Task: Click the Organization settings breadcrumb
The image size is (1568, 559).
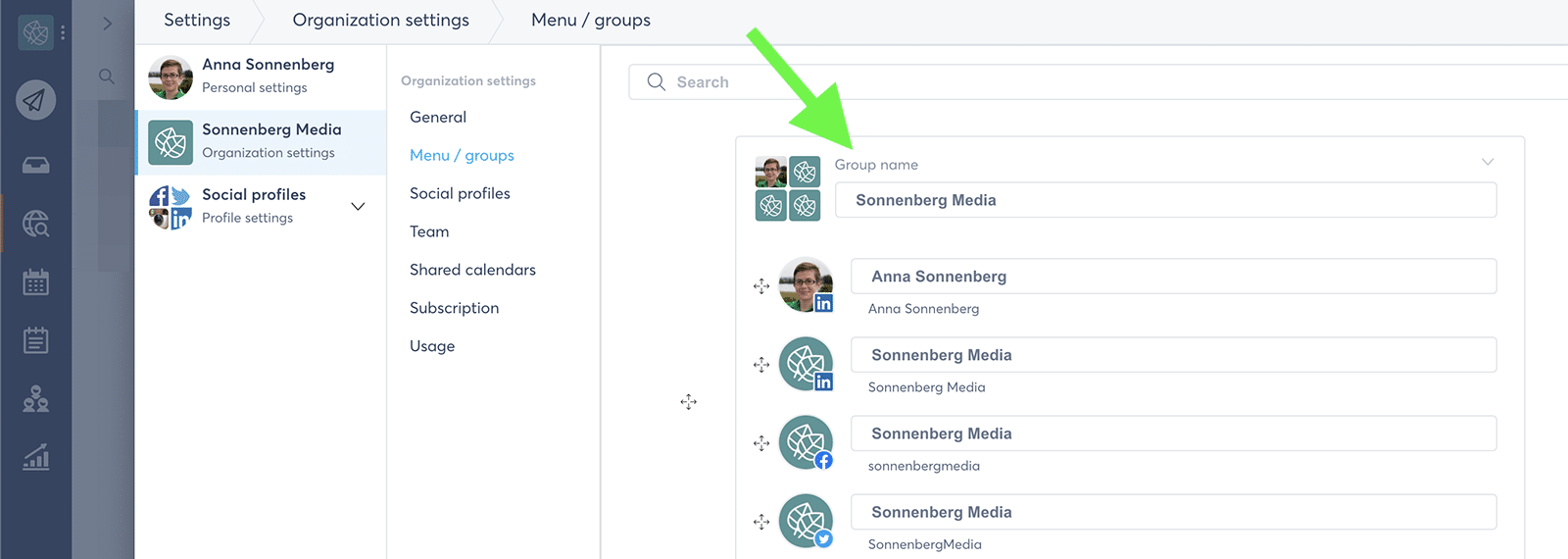Action: (x=380, y=21)
